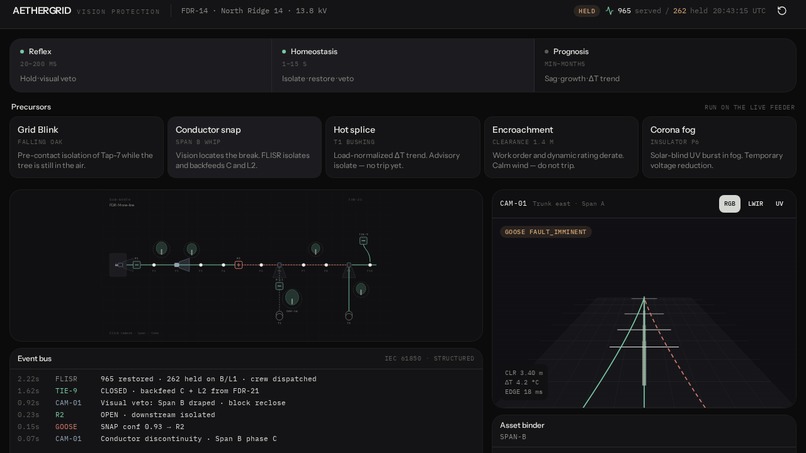Click transformer circle at the solid lateral's end
The image size is (806, 453).
pyautogui.click(x=349, y=315)
